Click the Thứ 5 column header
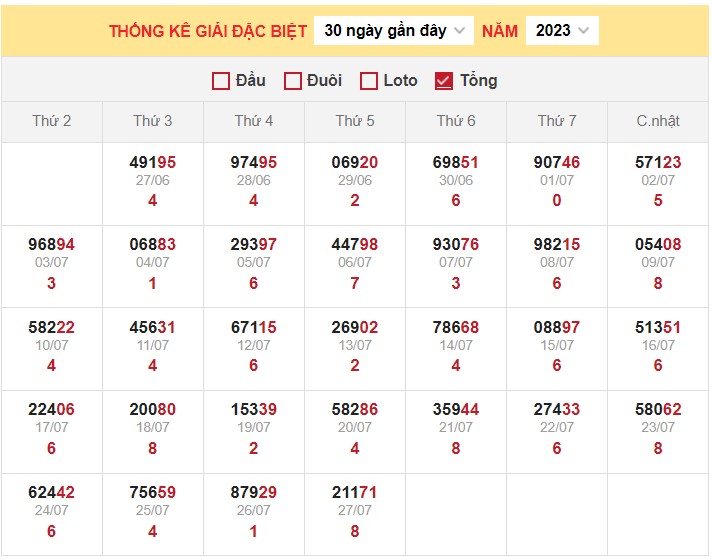Image resolution: width=712 pixels, height=560 pixels. (x=355, y=121)
